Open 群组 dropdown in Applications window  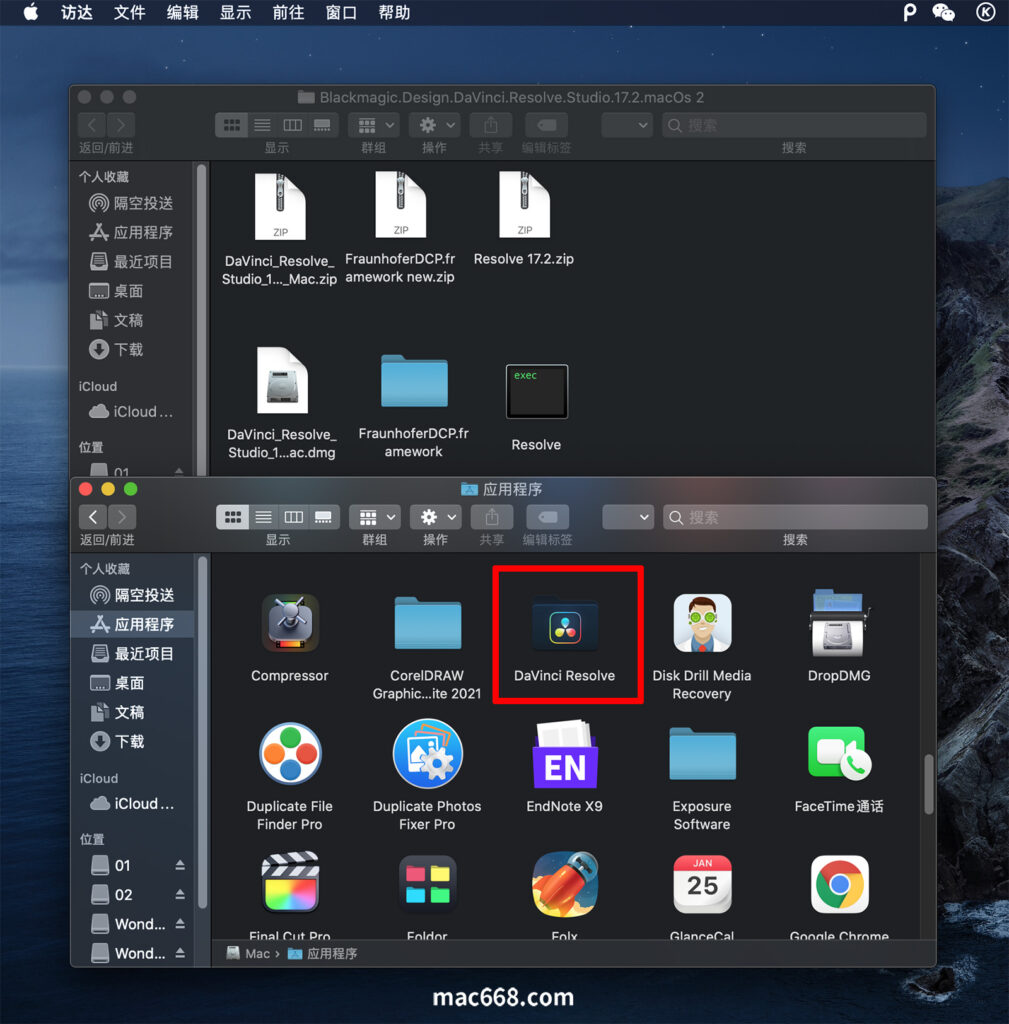click(x=375, y=517)
